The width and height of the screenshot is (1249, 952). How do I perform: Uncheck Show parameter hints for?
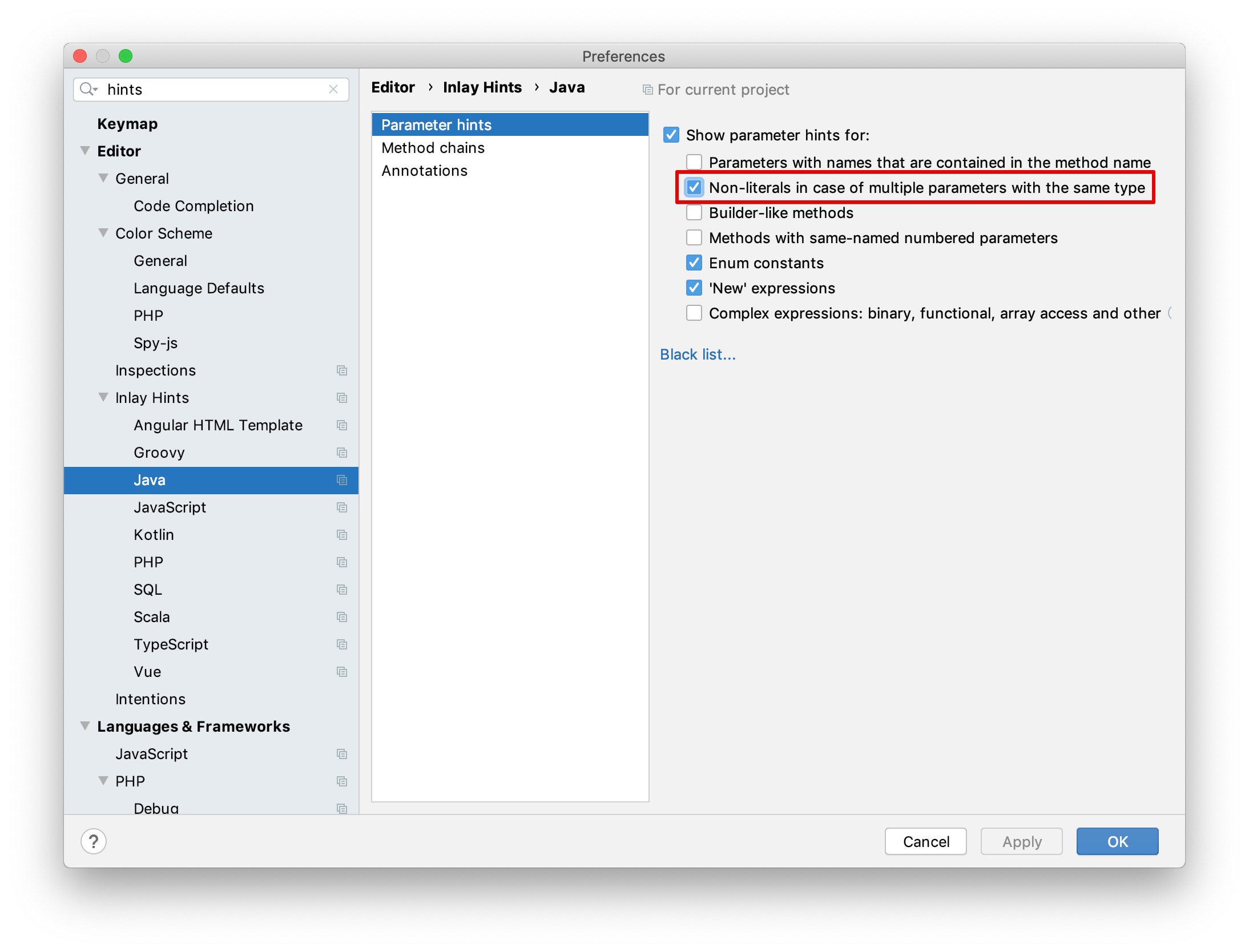(671, 135)
